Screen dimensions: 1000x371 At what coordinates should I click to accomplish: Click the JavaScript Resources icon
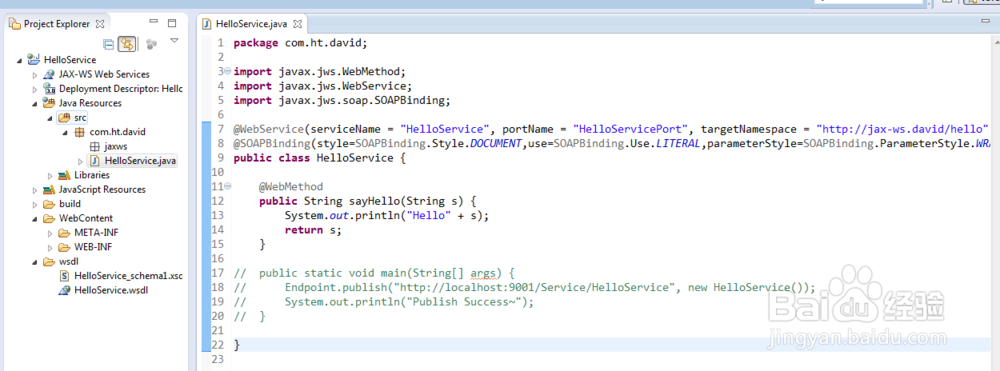point(48,190)
